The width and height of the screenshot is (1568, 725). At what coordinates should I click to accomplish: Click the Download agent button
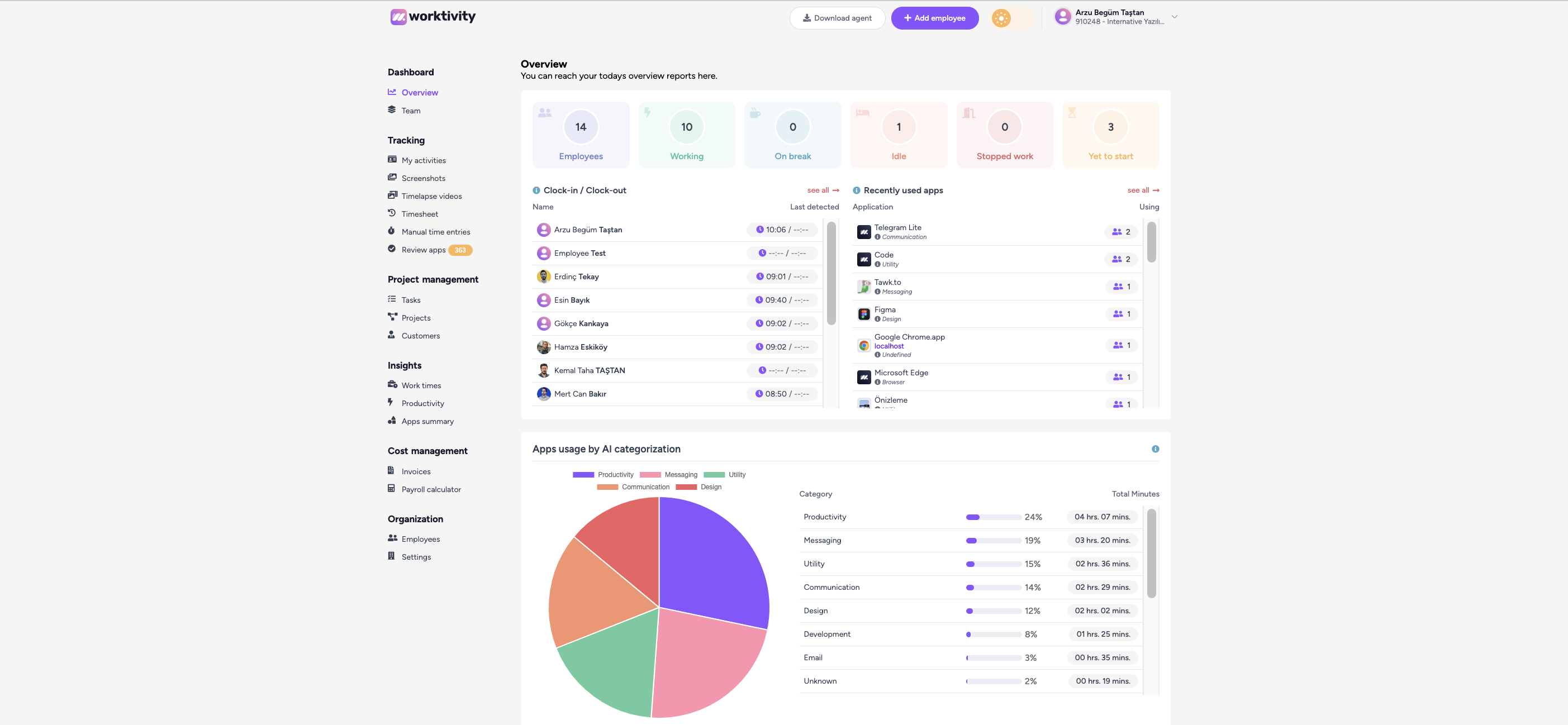(837, 18)
